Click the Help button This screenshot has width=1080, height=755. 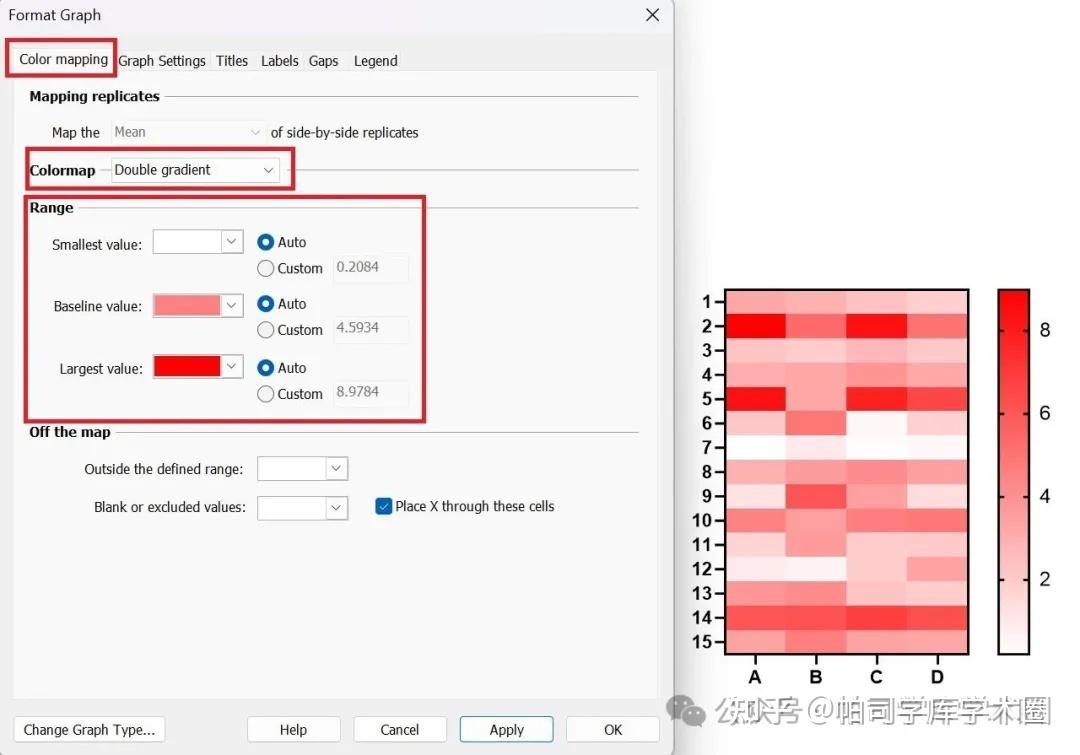[293, 730]
